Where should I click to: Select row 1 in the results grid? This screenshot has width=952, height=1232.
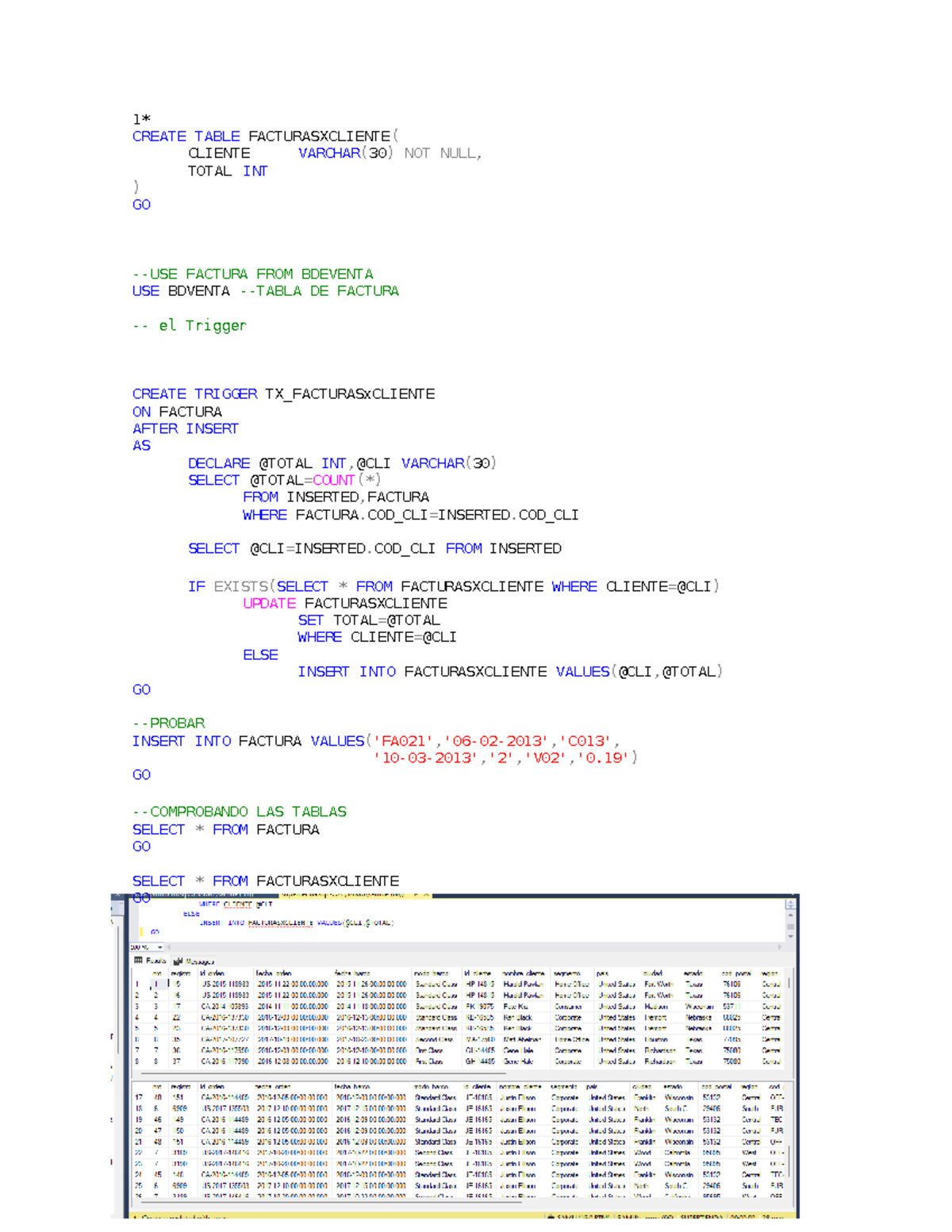137,983
